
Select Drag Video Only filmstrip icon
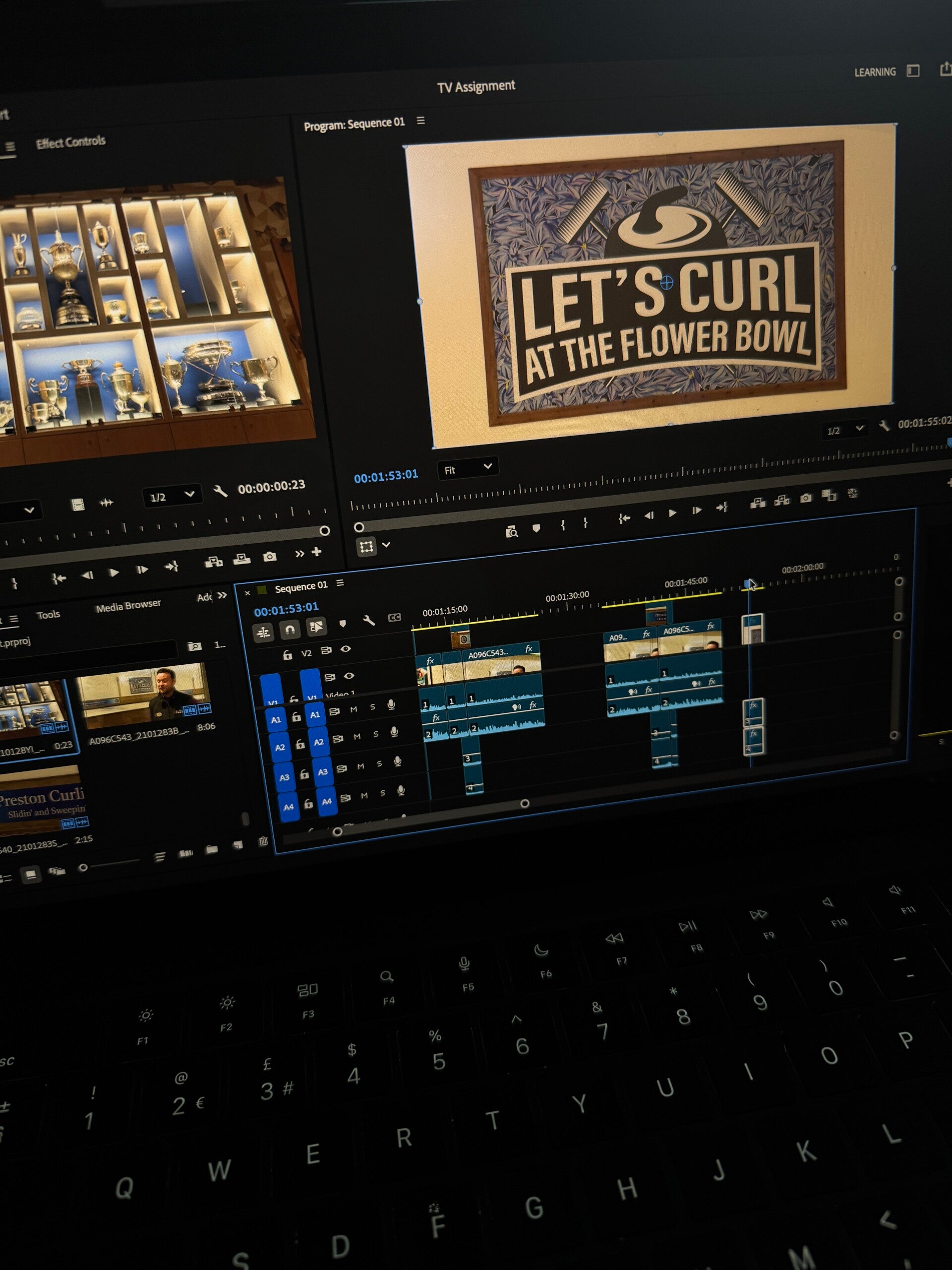(x=77, y=504)
